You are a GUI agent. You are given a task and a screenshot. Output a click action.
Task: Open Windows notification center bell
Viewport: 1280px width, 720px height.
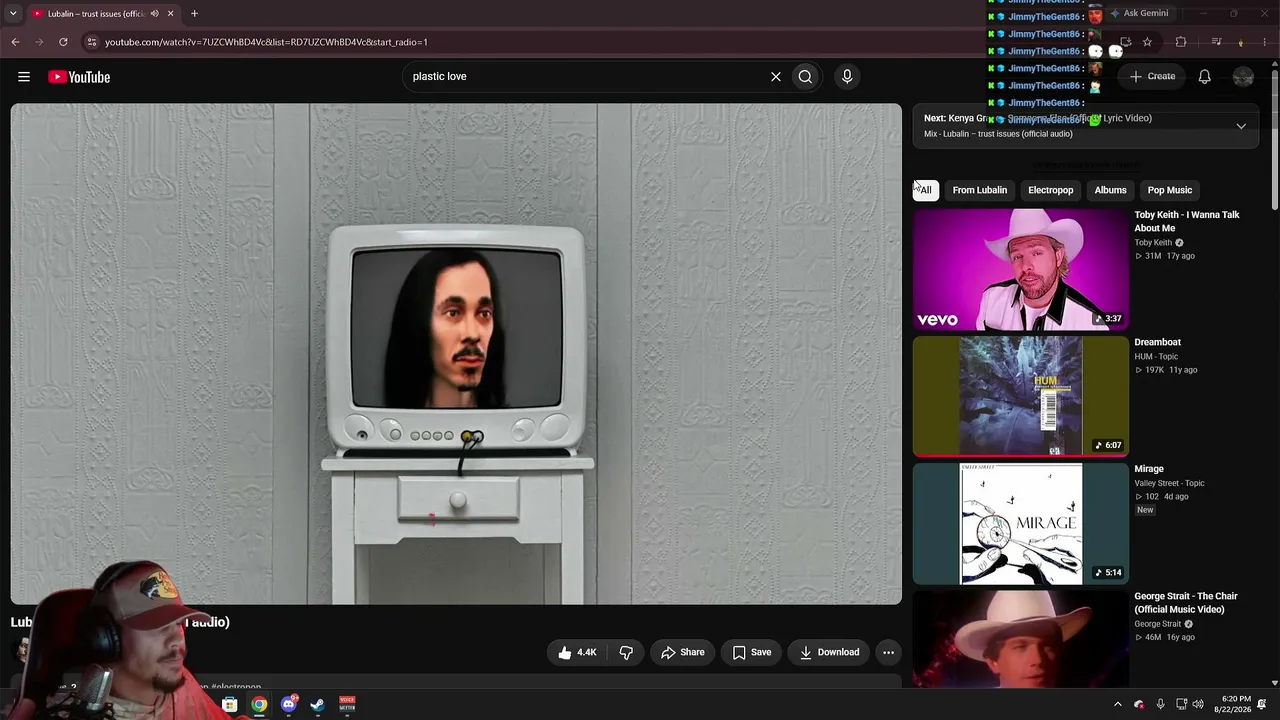tap(1263, 705)
